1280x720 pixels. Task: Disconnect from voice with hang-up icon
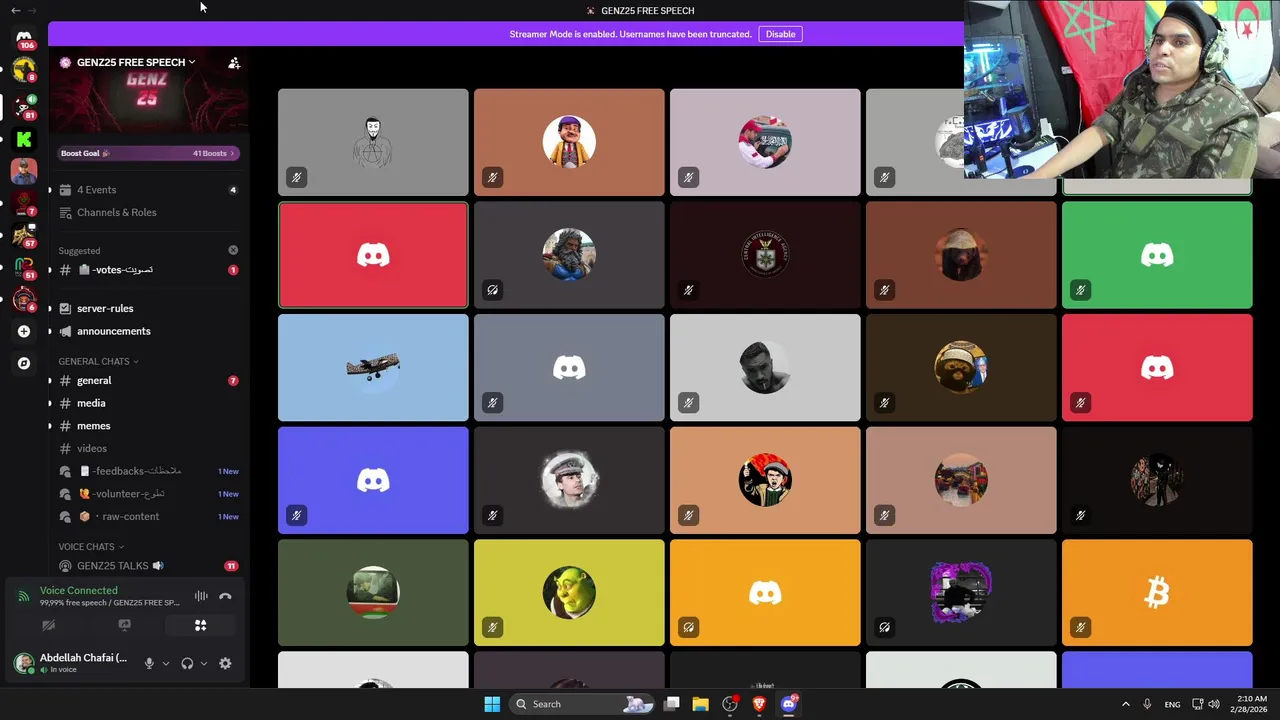[225, 597]
